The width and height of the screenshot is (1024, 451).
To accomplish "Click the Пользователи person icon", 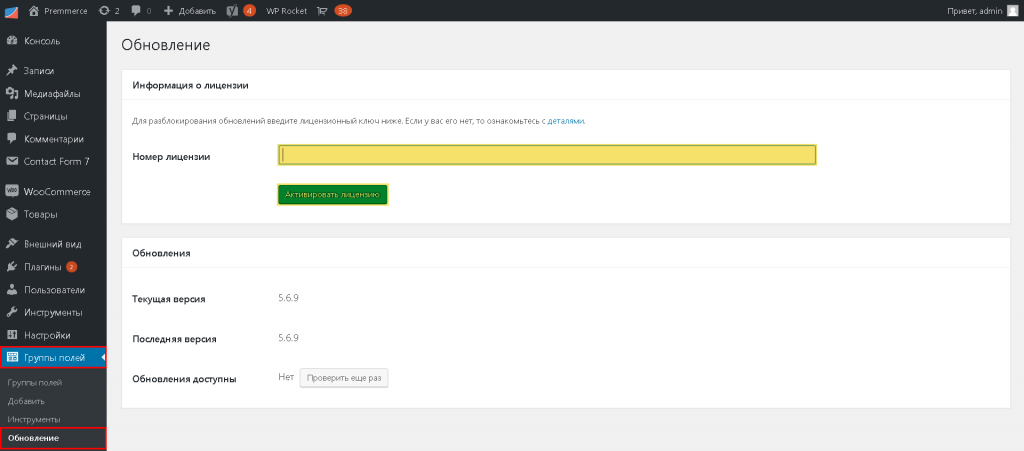I will (x=11, y=289).
